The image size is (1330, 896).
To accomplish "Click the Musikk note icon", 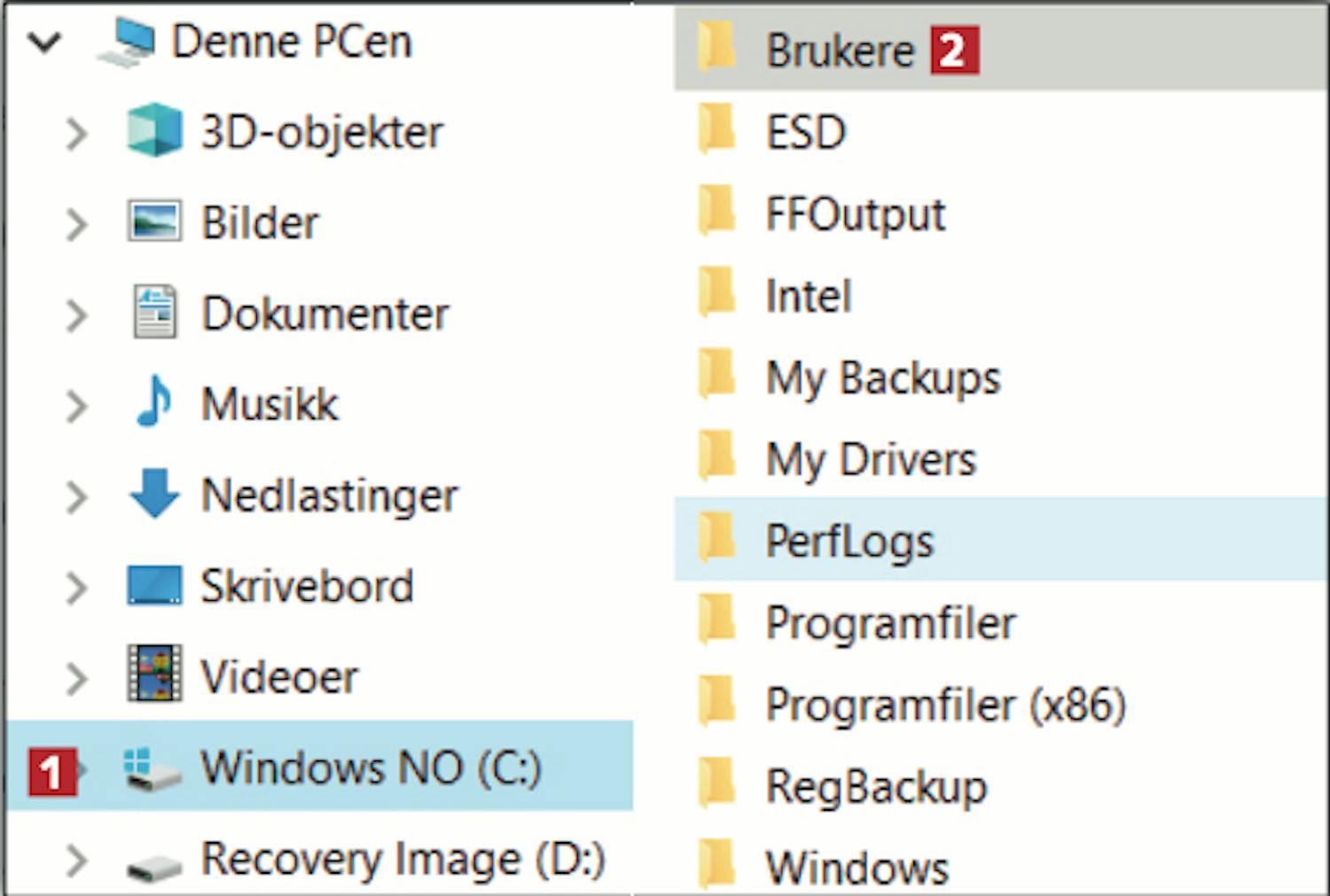I will point(154,402).
